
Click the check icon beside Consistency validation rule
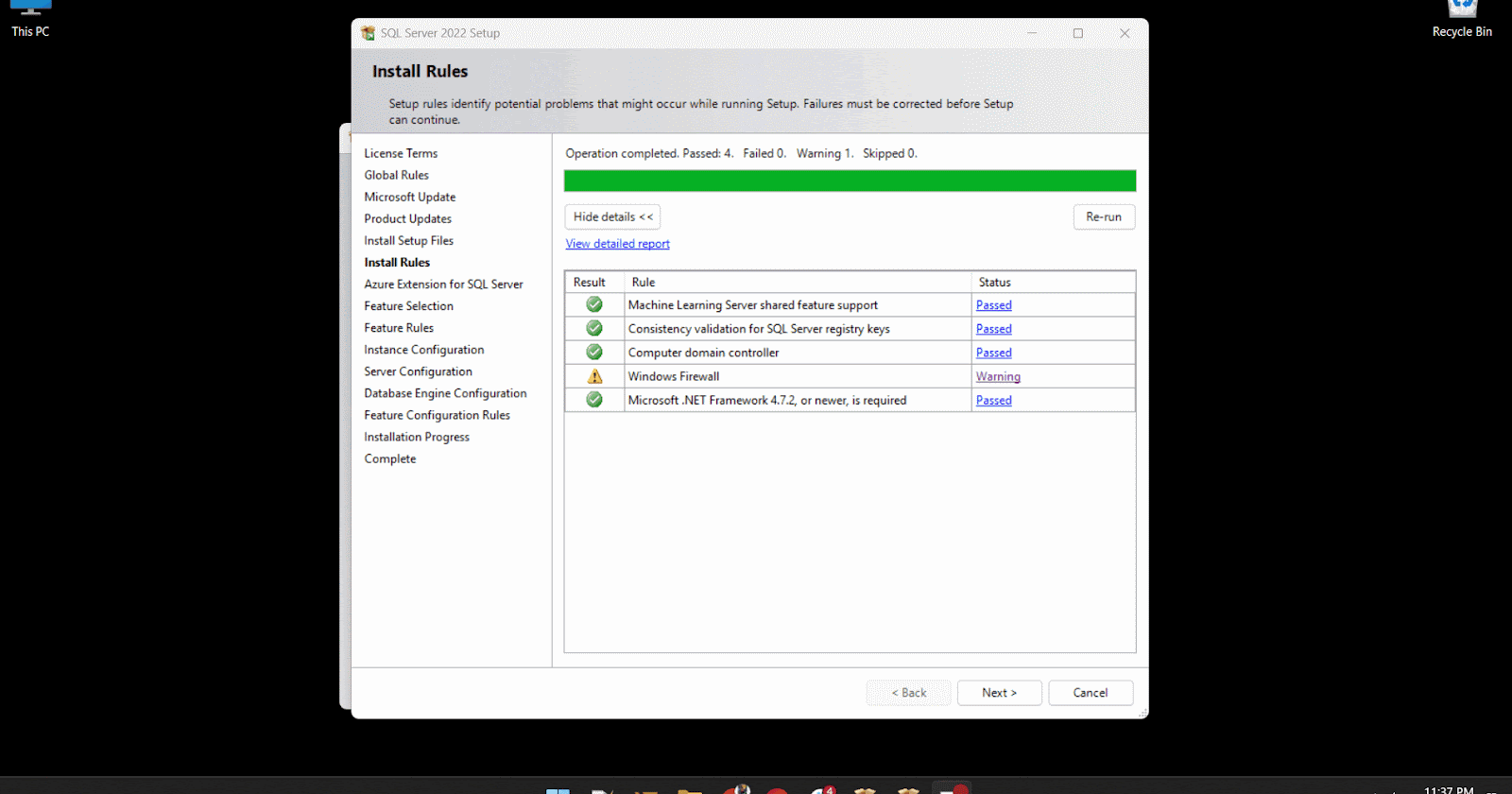594,328
